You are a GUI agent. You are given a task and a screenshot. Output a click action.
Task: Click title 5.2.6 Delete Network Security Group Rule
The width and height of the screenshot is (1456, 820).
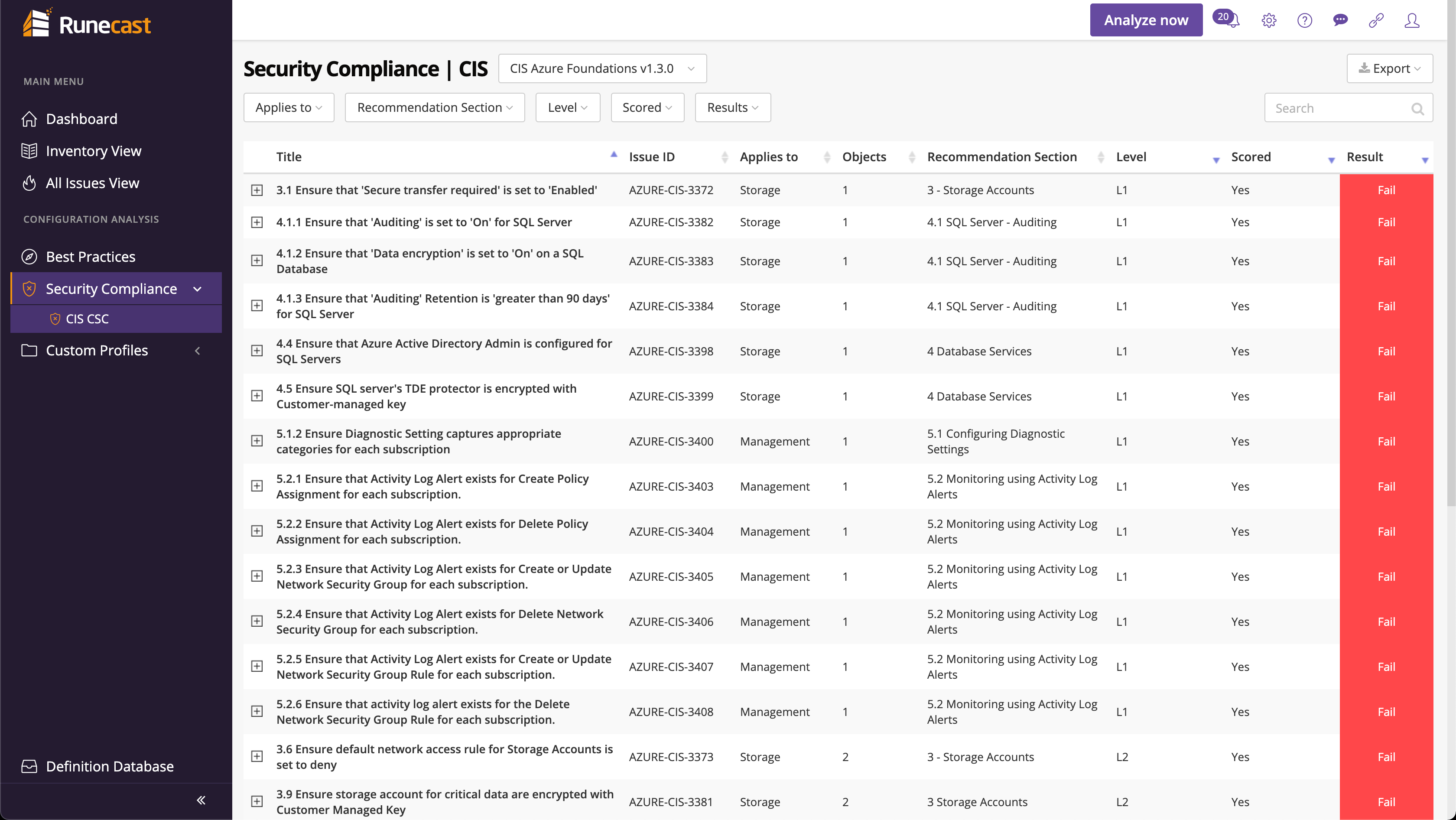click(x=423, y=712)
